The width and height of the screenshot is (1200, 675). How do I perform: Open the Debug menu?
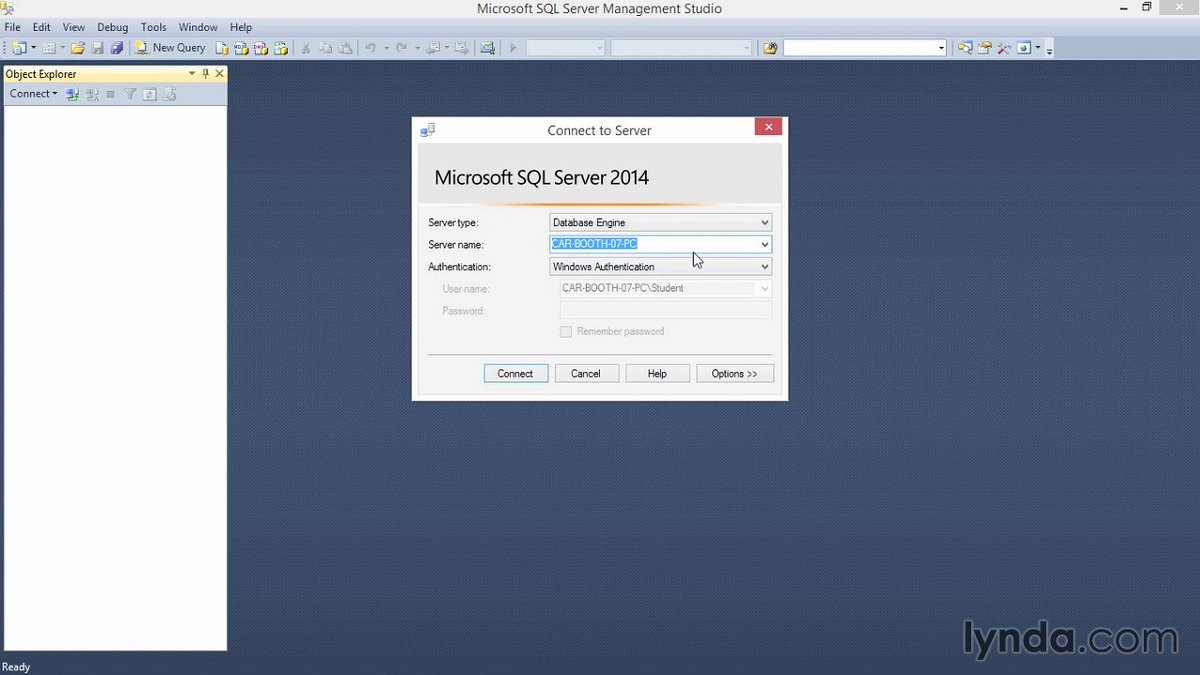point(112,27)
